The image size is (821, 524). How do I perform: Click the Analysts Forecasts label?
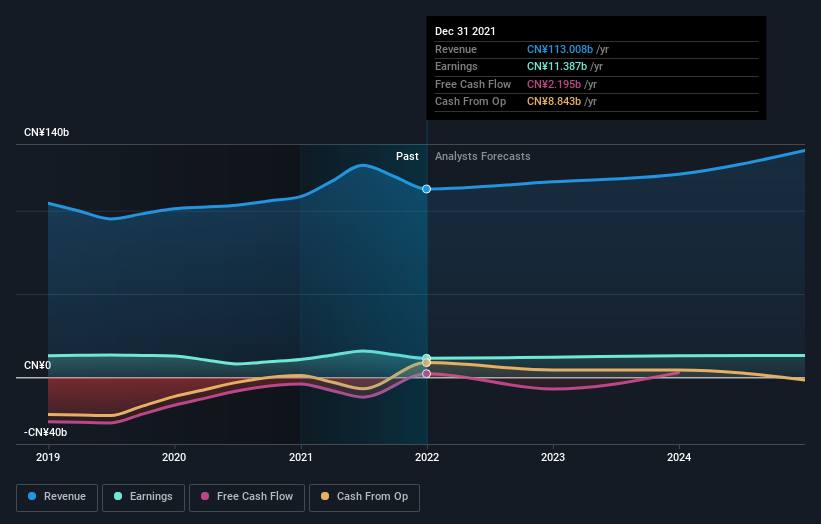point(483,157)
